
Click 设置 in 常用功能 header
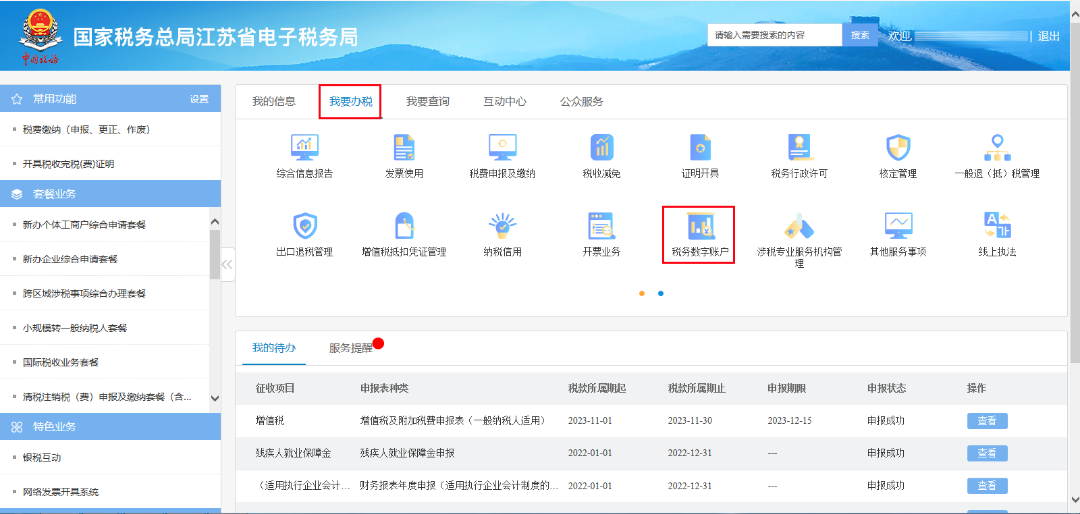point(199,99)
